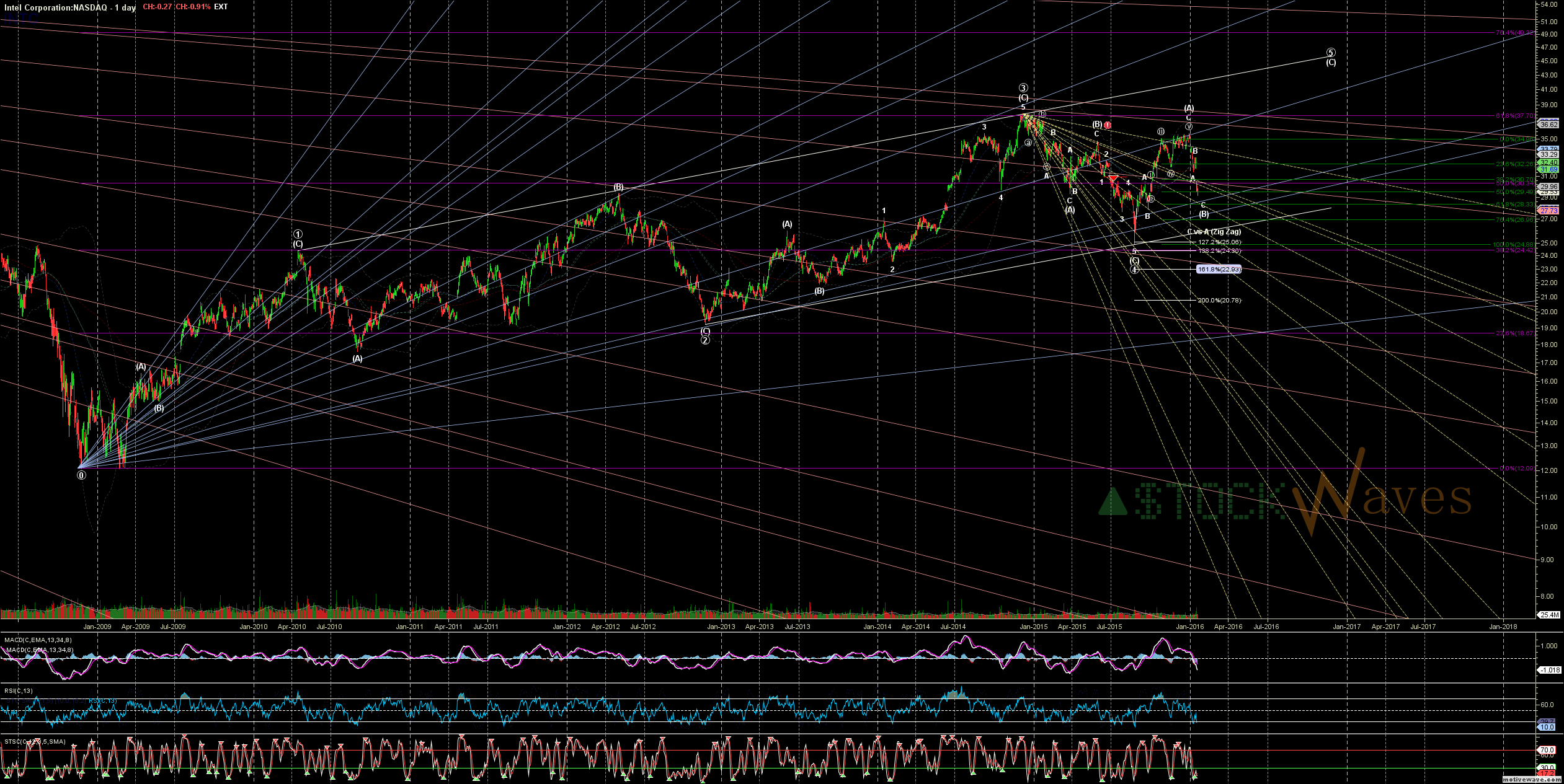The height and width of the screenshot is (784, 1564).
Task: Click the Jul-2014 date axis label
Action: [x=953, y=627]
